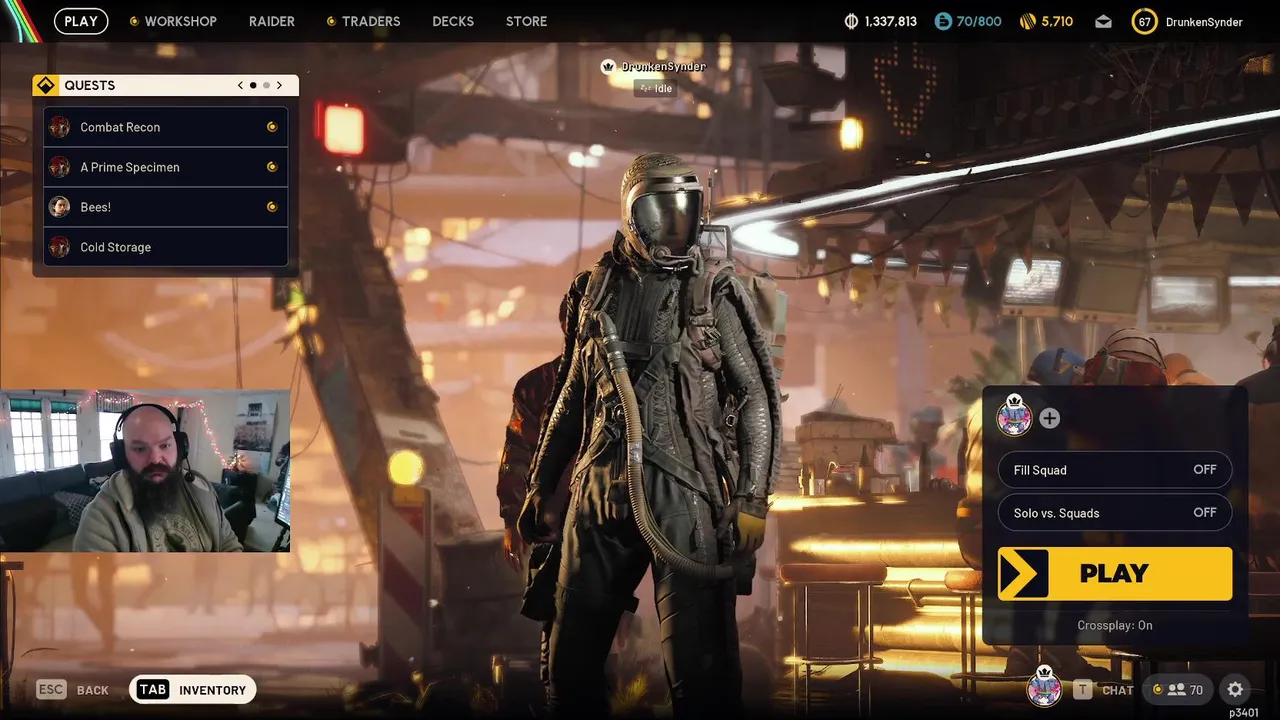Click the ESC BACK button
This screenshot has height=720, width=1280.
coord(72,690)
